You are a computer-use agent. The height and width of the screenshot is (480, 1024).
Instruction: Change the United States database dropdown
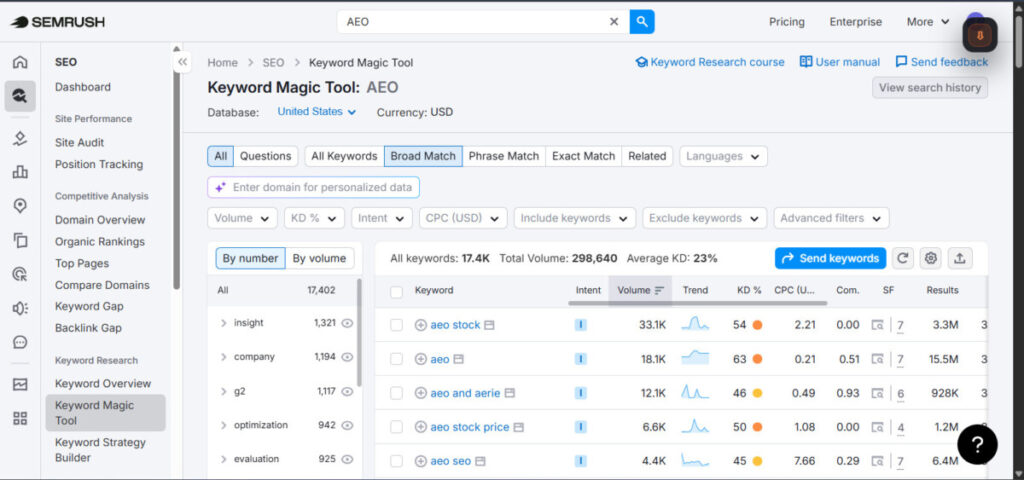click(317, 112)
